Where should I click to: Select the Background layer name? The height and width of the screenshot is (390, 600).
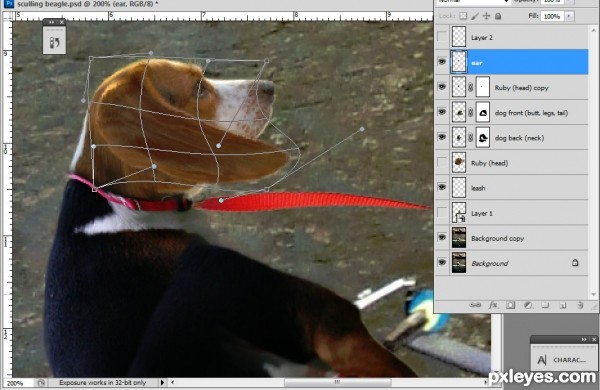pos(489,263)
